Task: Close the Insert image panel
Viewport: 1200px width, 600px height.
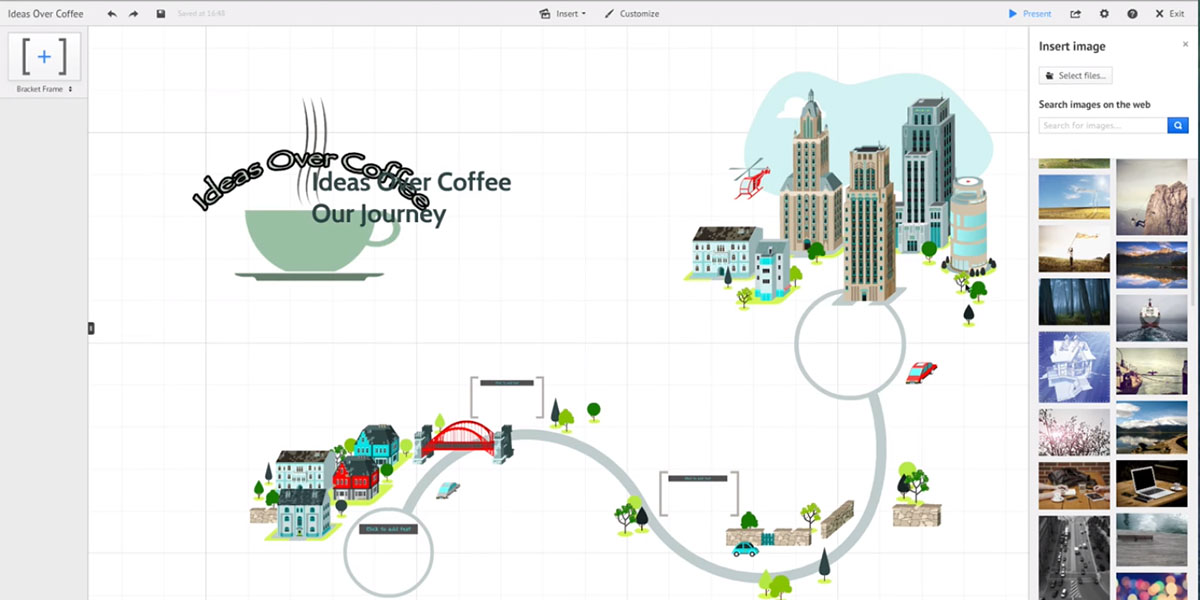Action: [1186, 43]
